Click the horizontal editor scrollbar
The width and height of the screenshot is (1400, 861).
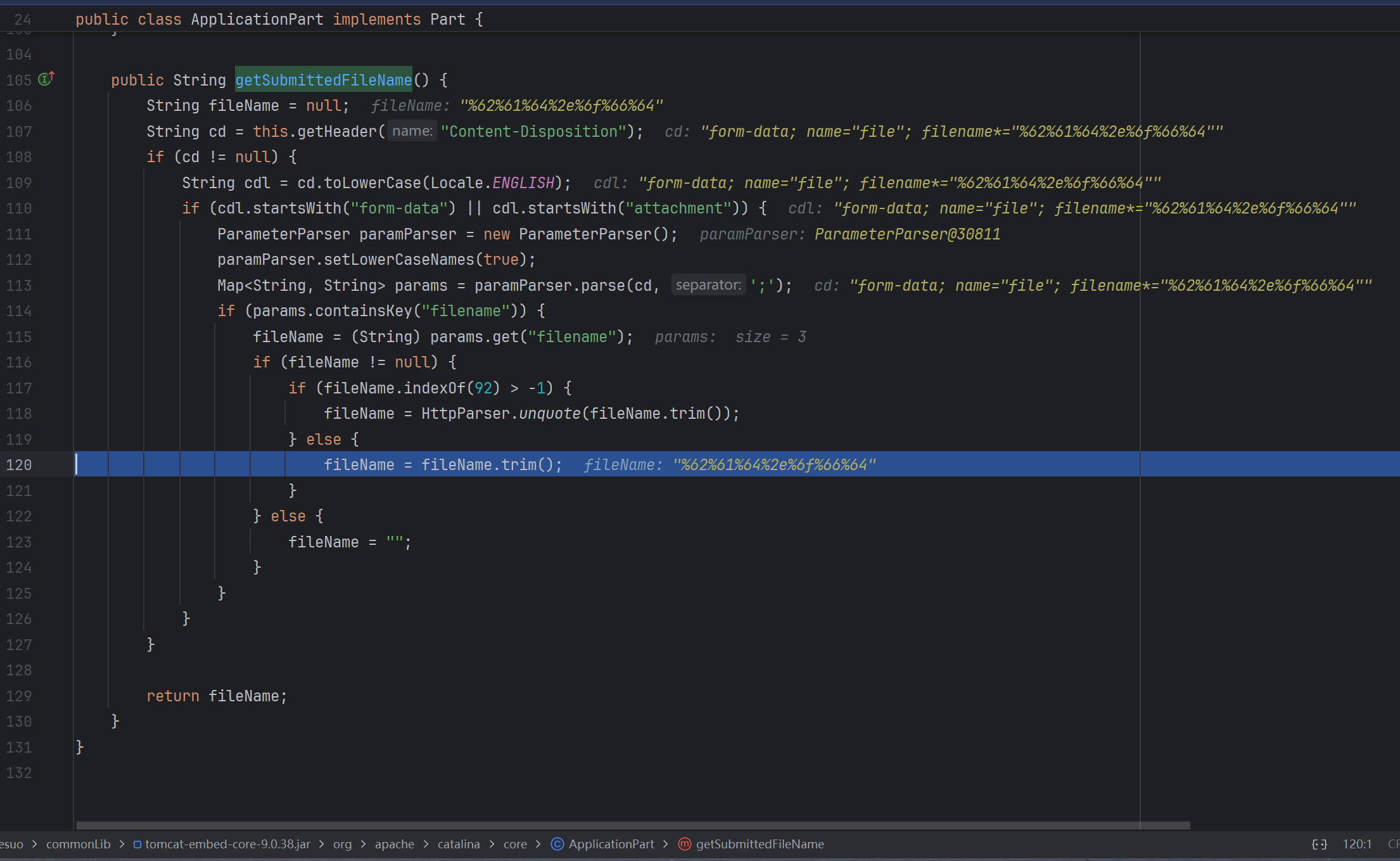[632, 825]
